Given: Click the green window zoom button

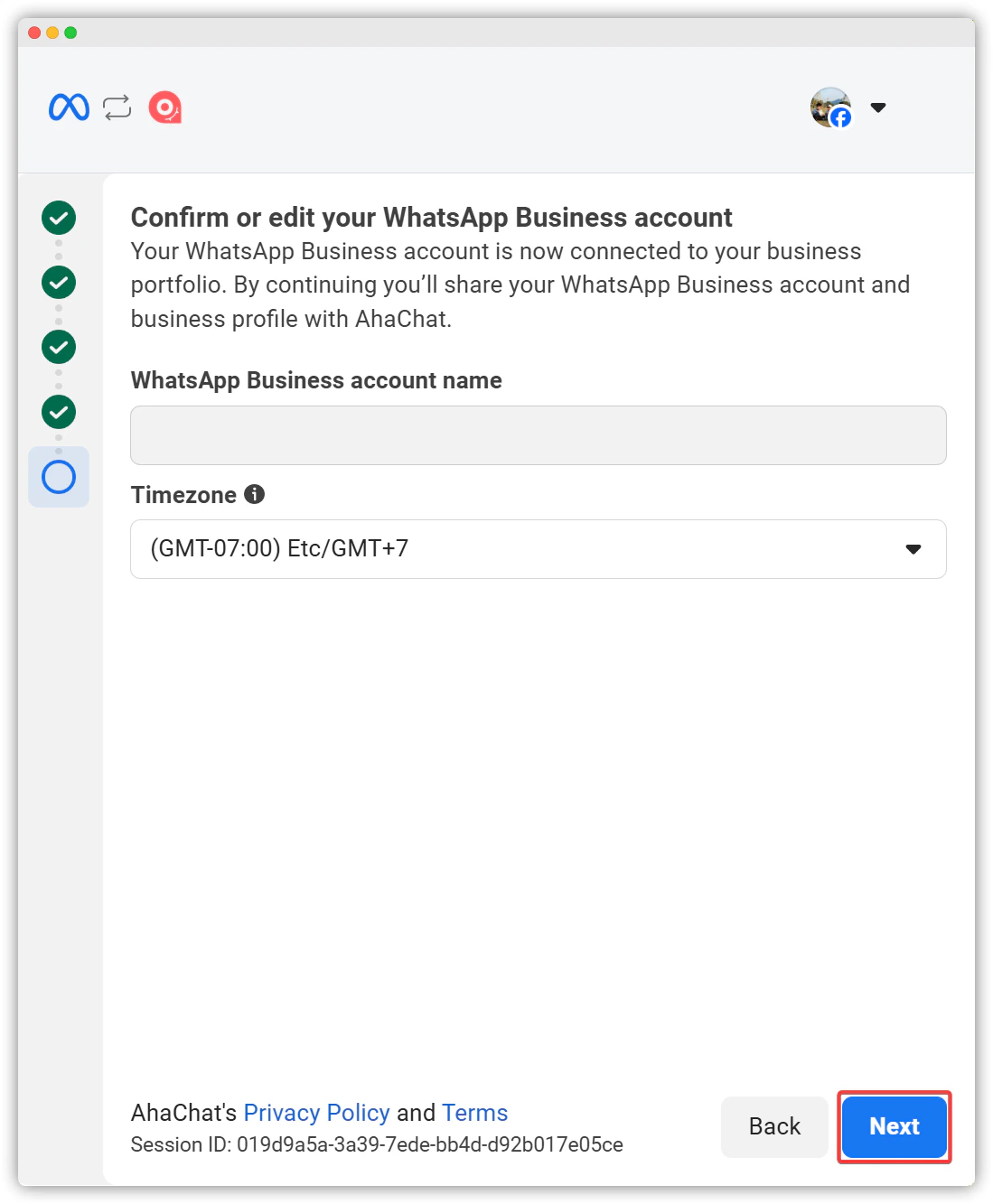Looking at the screenshot, I should click(70, 33).
